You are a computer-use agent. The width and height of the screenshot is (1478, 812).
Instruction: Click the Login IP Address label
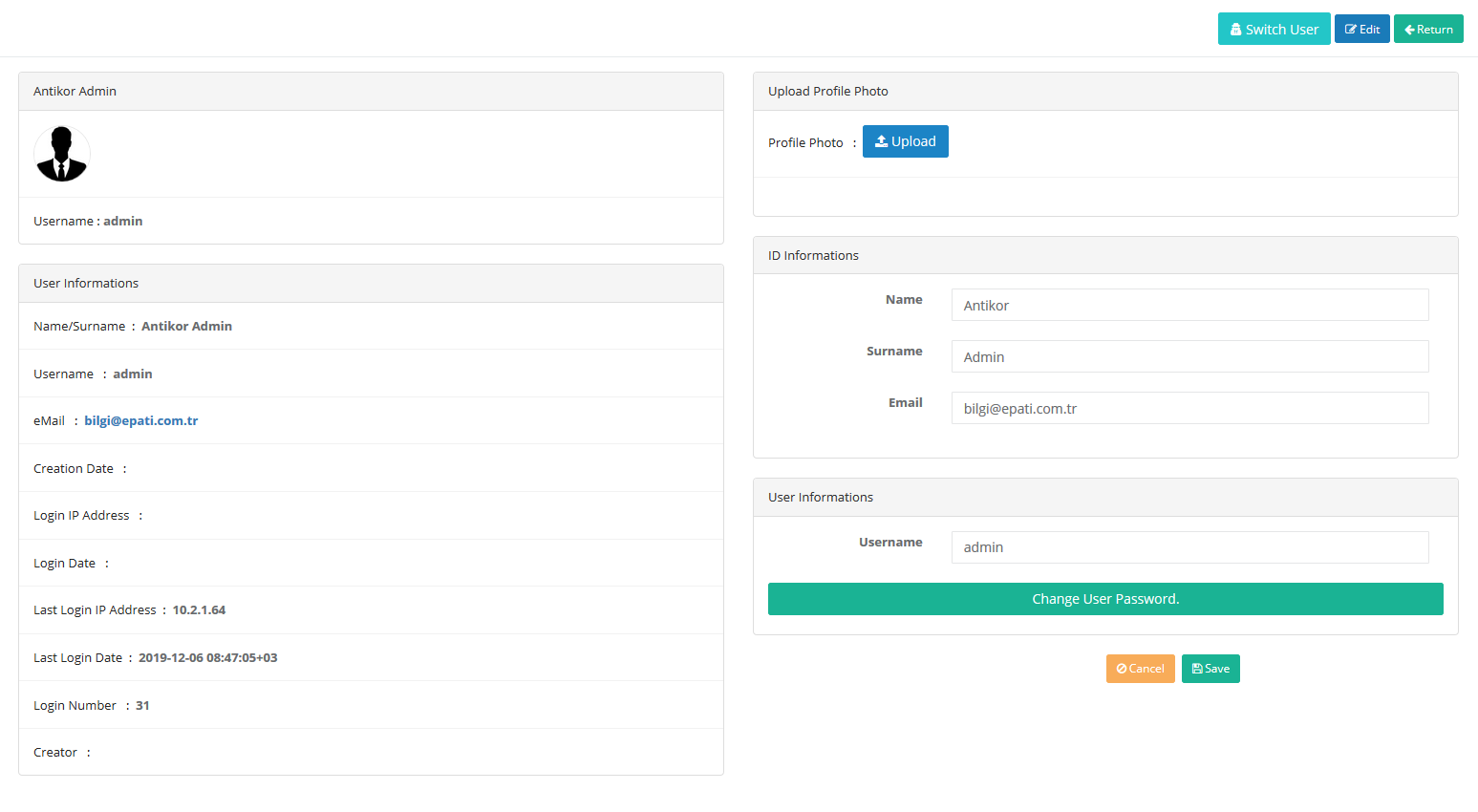tap(81, 516)
